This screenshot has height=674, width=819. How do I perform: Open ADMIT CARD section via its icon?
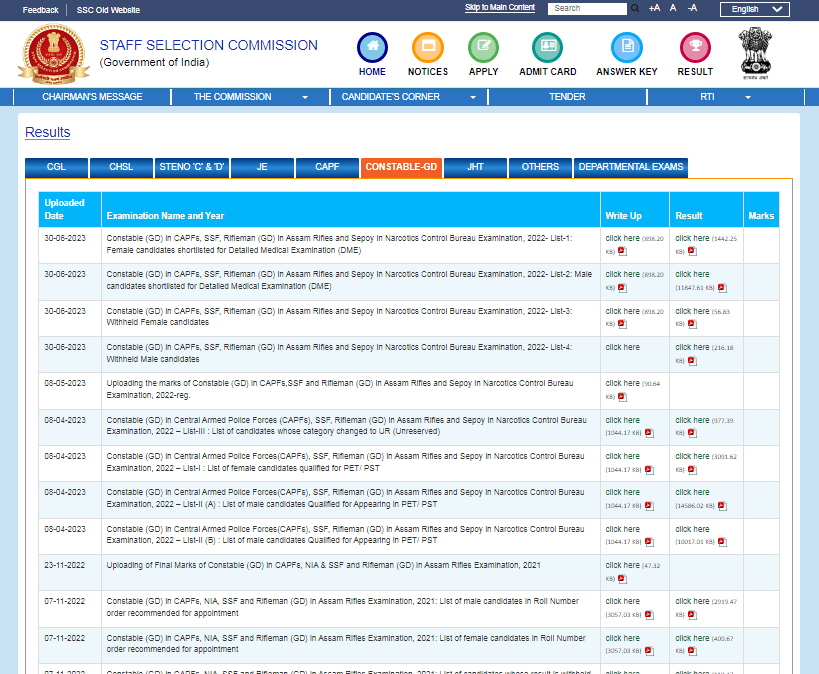pyautogui.click(x=546, y=46)
